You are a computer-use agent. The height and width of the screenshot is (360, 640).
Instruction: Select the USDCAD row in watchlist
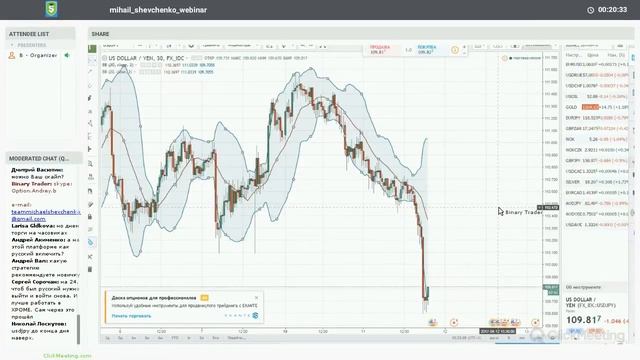click(x=596, y=171)
